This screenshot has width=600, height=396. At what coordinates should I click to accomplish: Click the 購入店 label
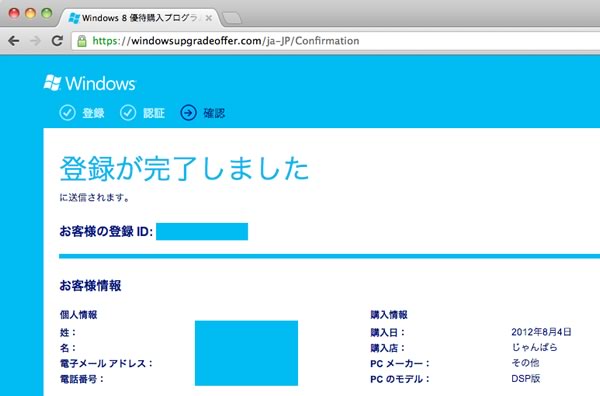click(x=387, y=348)
